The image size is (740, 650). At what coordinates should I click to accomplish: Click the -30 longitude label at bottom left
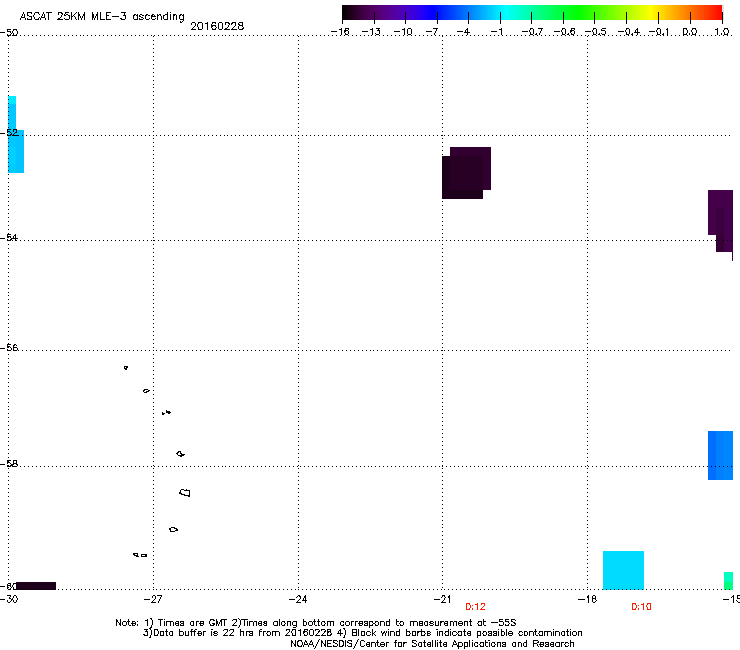pyautogui.click(x=9, y=599)
